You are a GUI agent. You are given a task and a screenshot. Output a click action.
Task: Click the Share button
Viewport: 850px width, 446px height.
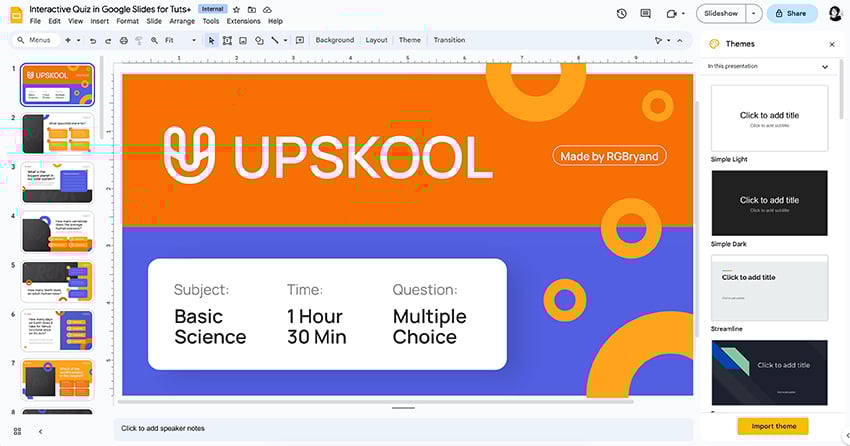pyautogui.click(x=792, y=14)
